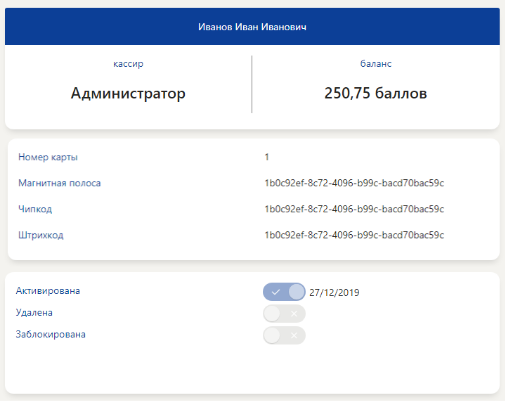Click the card number value 1
The width and height of the screenshot is (505, 402).
coord(267,157)
